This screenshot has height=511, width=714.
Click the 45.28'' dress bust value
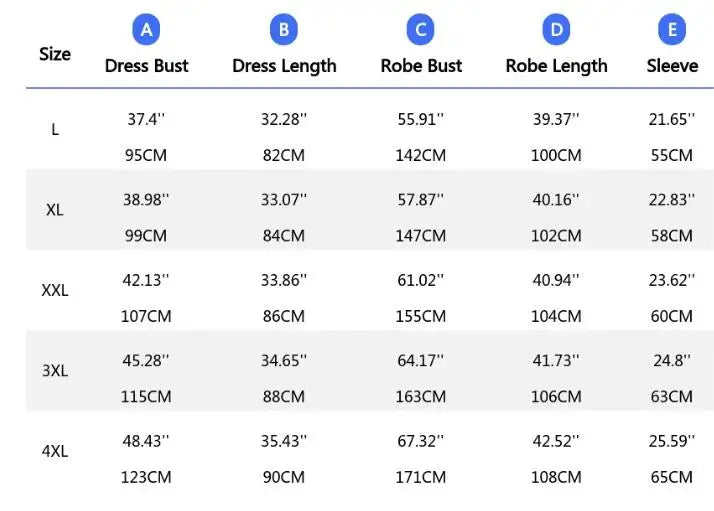coord(146,361)
